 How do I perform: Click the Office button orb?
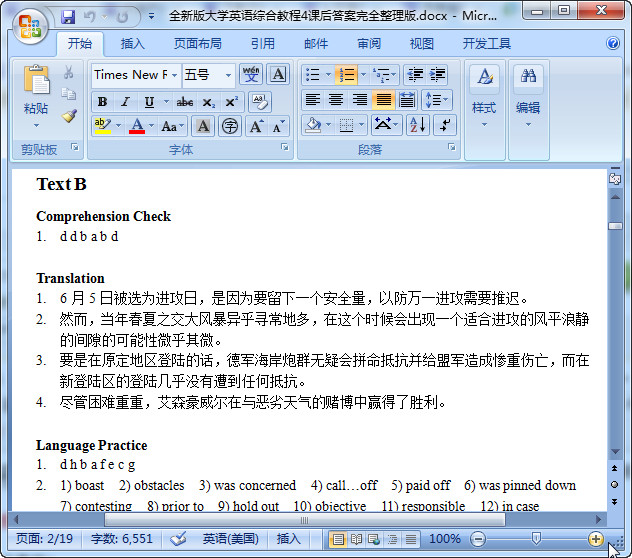point(30,27)
